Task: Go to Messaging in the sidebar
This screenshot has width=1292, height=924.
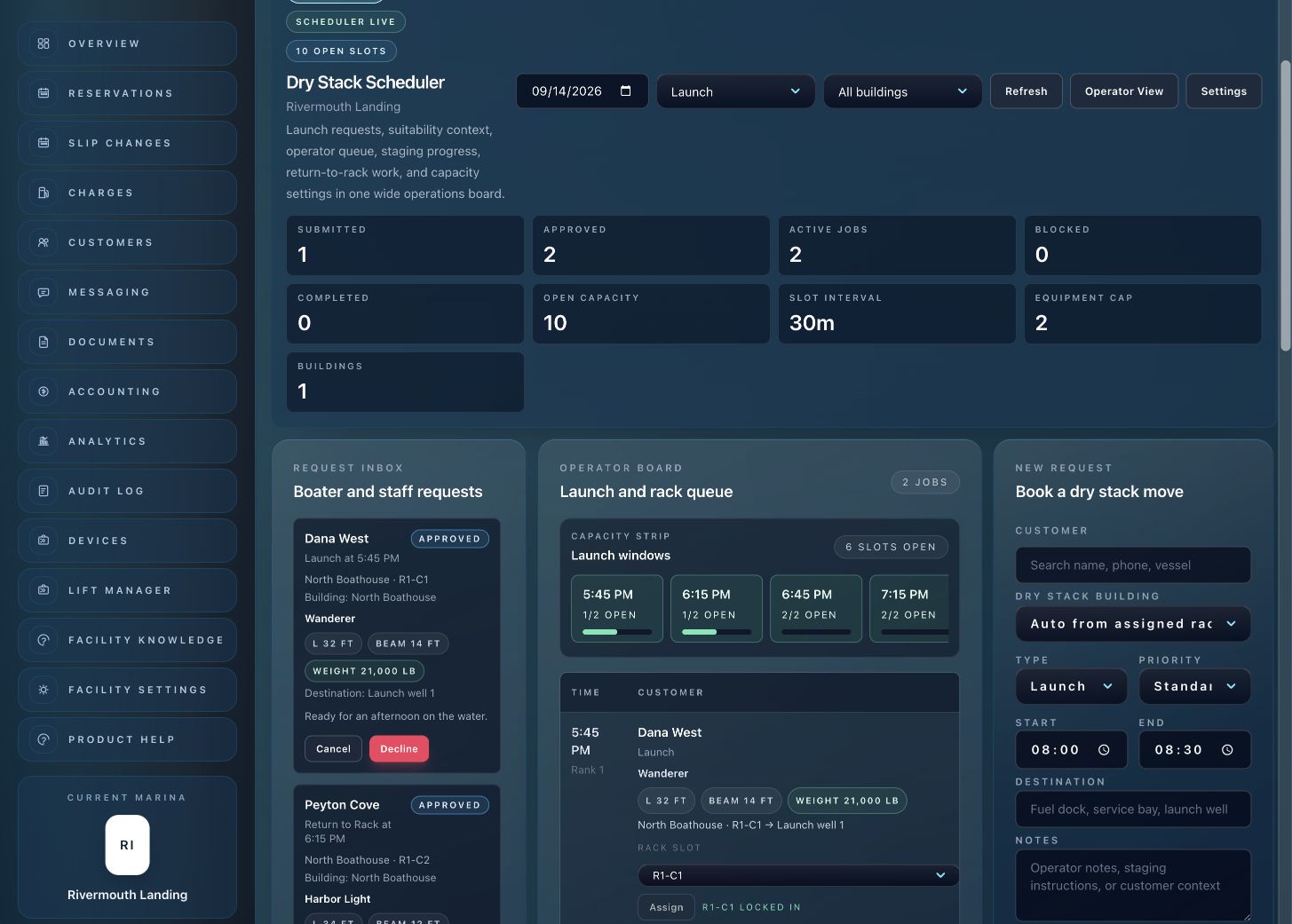Action: [x=127, y=292]
